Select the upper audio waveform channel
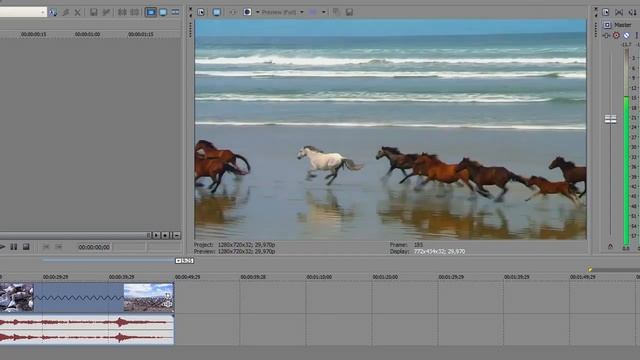This screenshot has height=360, width=640. 87,322
